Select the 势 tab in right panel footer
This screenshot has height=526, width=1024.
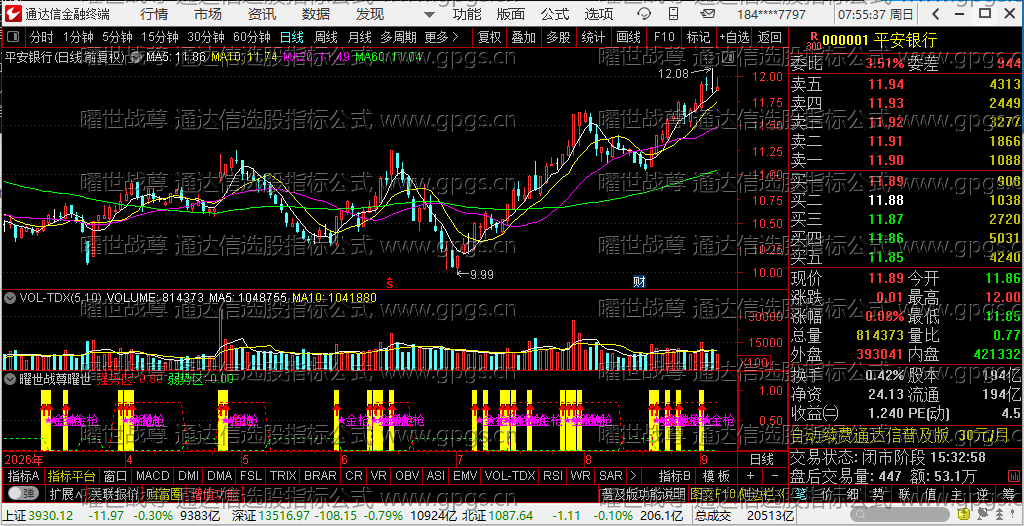click(x=878, y=493)
